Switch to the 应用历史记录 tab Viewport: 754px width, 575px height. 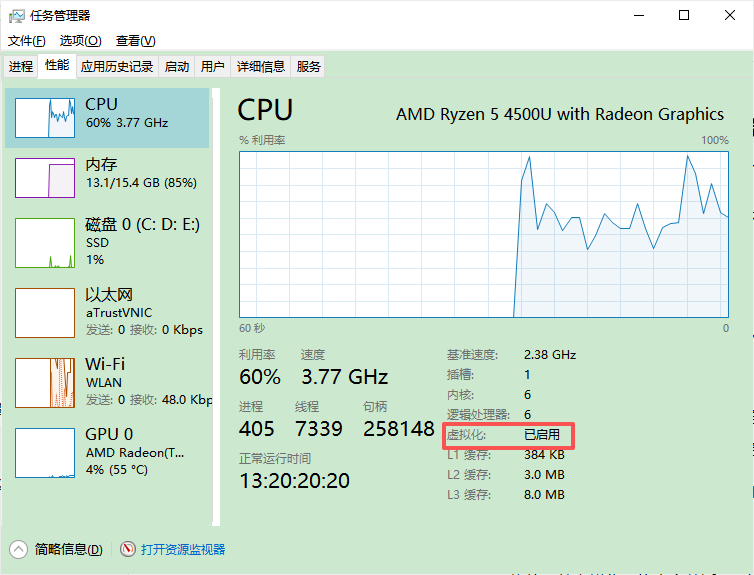click(x=117, y=66)
